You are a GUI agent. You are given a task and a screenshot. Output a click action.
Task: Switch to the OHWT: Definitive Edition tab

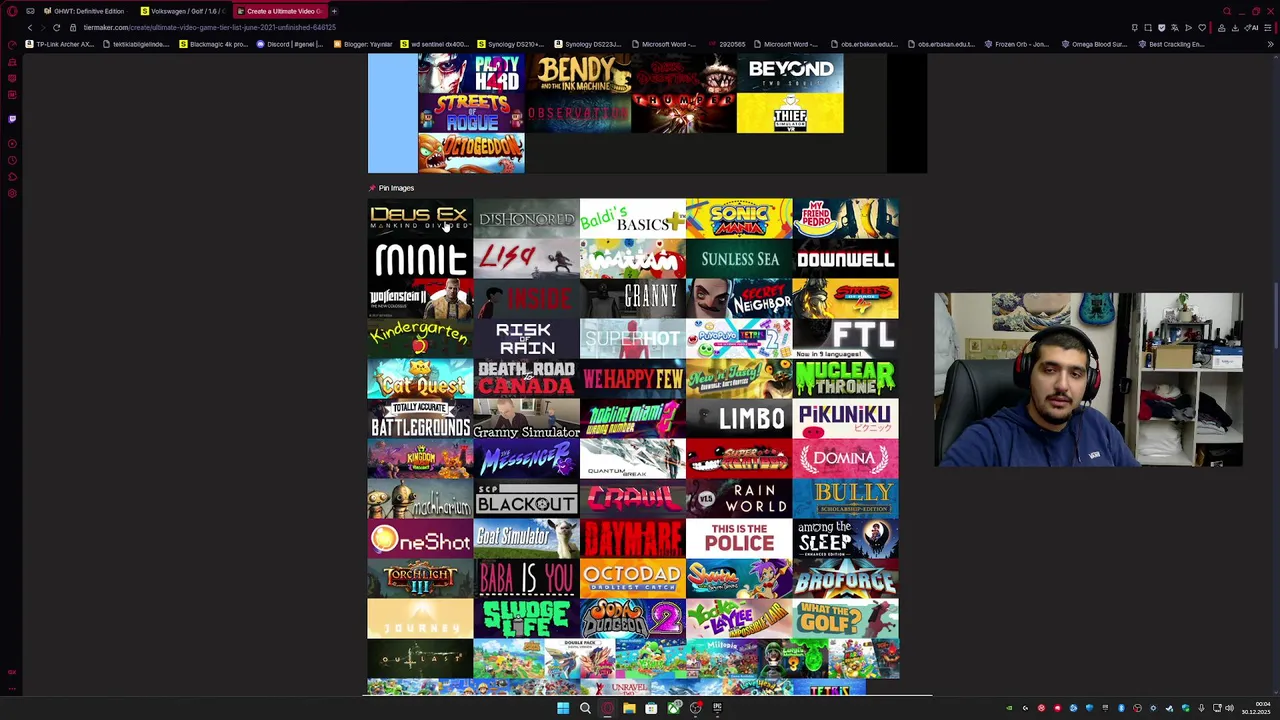pyautogui.click(x=84, y=11)
